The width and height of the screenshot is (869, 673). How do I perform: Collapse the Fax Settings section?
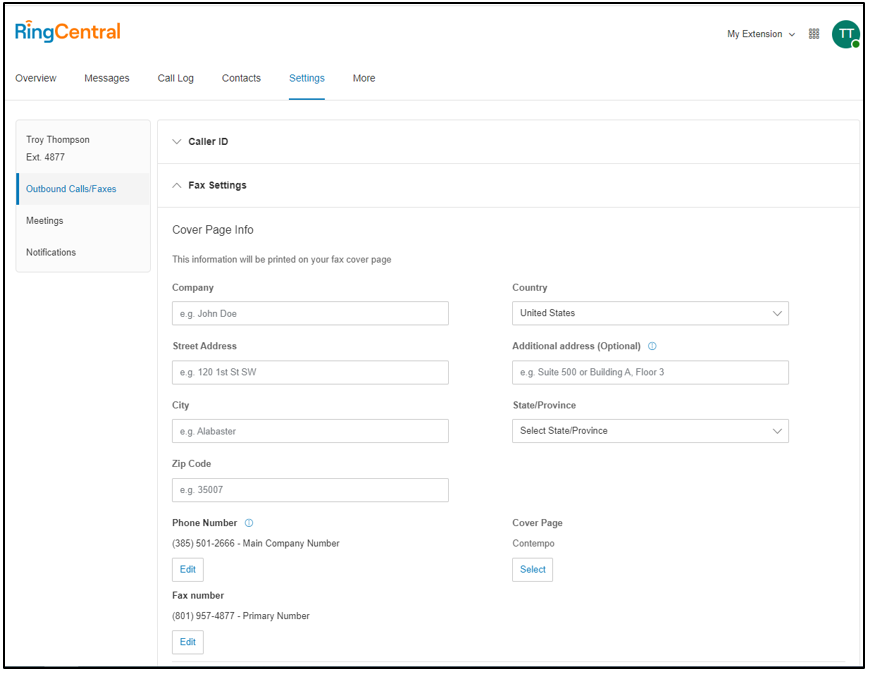point(217,185)
